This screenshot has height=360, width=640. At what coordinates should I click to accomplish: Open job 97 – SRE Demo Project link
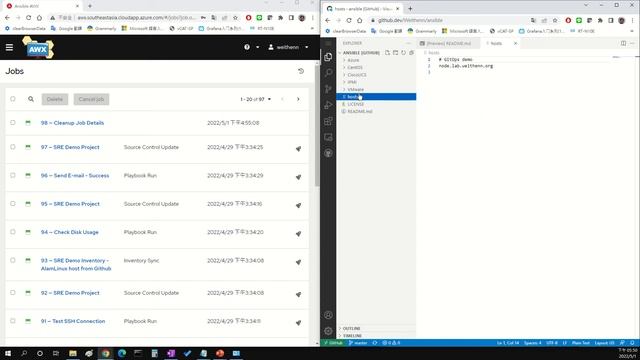click(70, 147)
